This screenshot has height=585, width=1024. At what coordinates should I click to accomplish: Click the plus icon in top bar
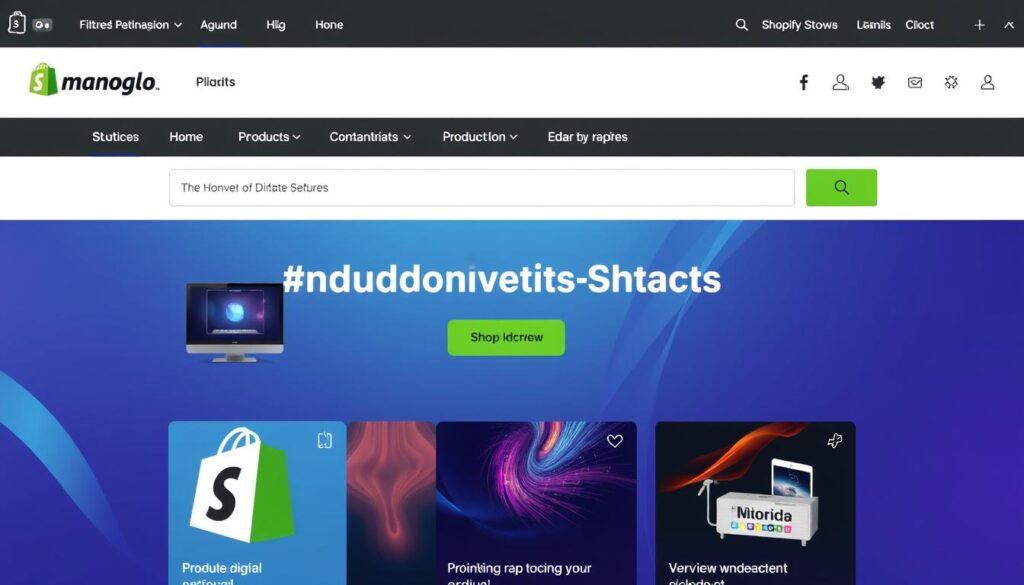[x=980, y=25]
